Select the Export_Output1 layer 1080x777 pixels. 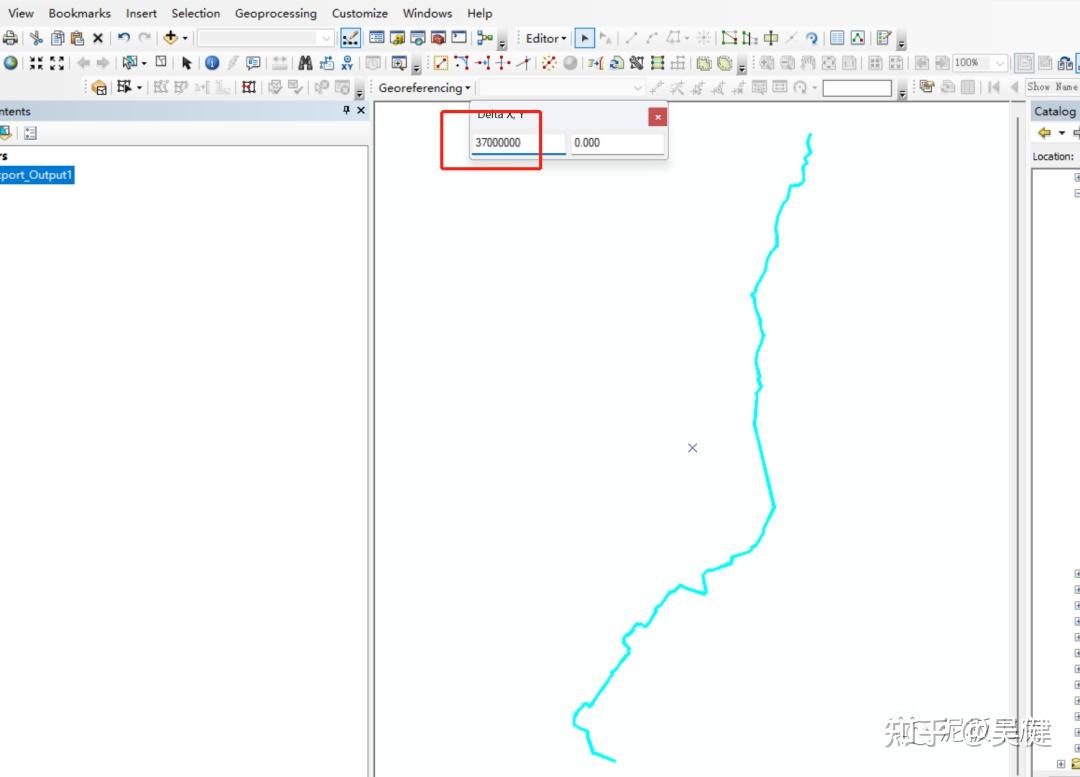[x=35, y=174]
